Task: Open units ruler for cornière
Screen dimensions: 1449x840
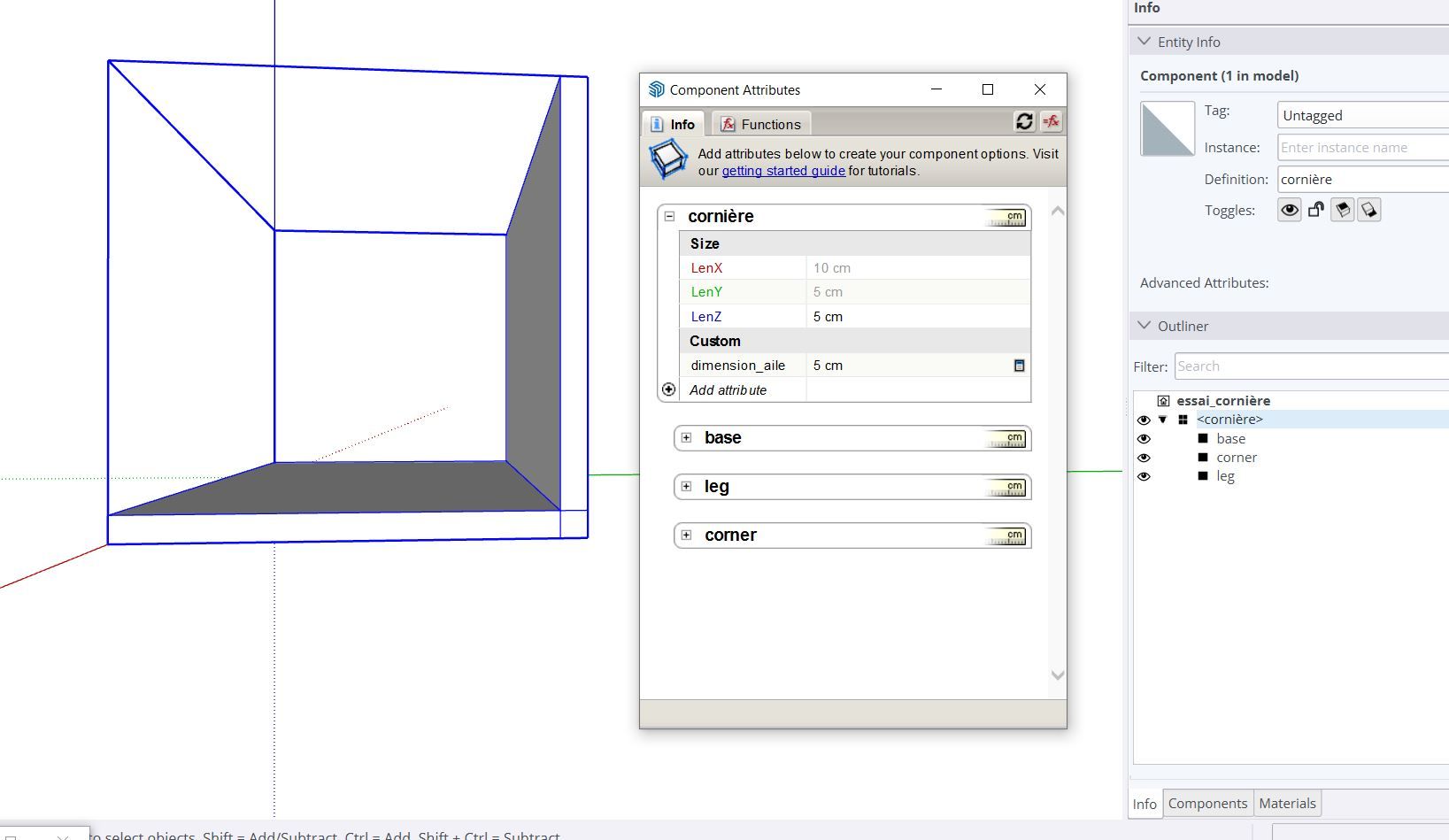Action: tap(1006, 217)
